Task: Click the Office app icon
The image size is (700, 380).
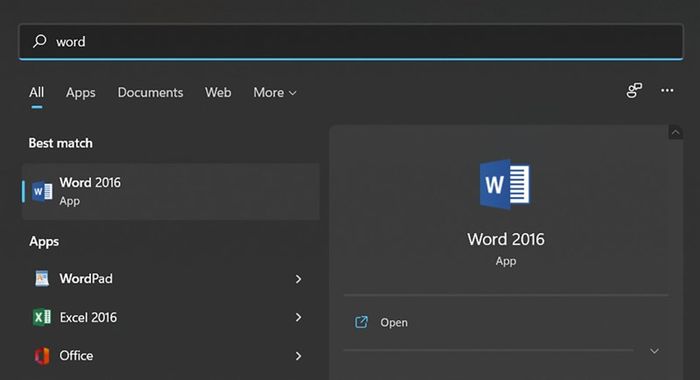Action: pos(42,356)
